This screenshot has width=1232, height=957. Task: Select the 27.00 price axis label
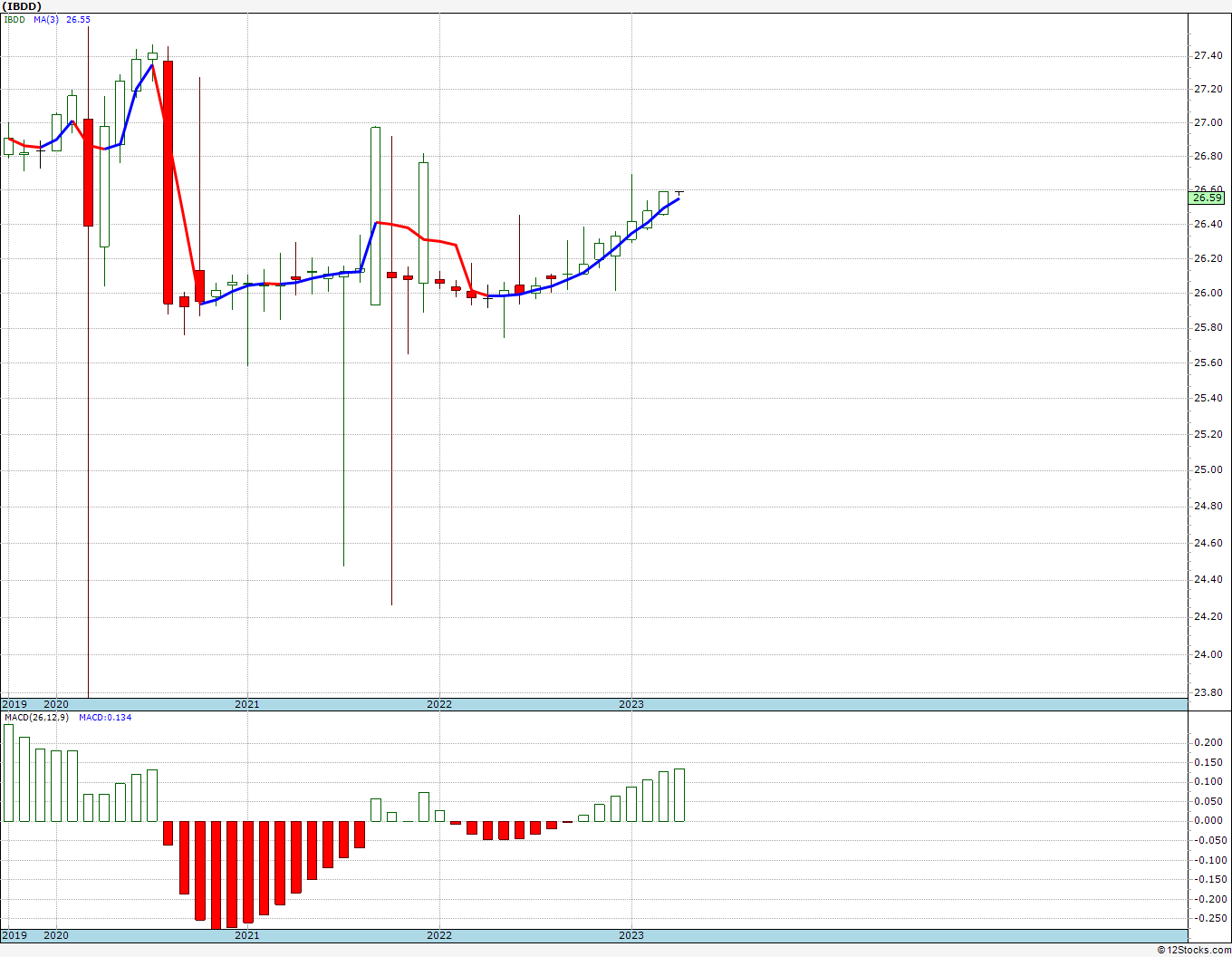[x=1208, y=122]
